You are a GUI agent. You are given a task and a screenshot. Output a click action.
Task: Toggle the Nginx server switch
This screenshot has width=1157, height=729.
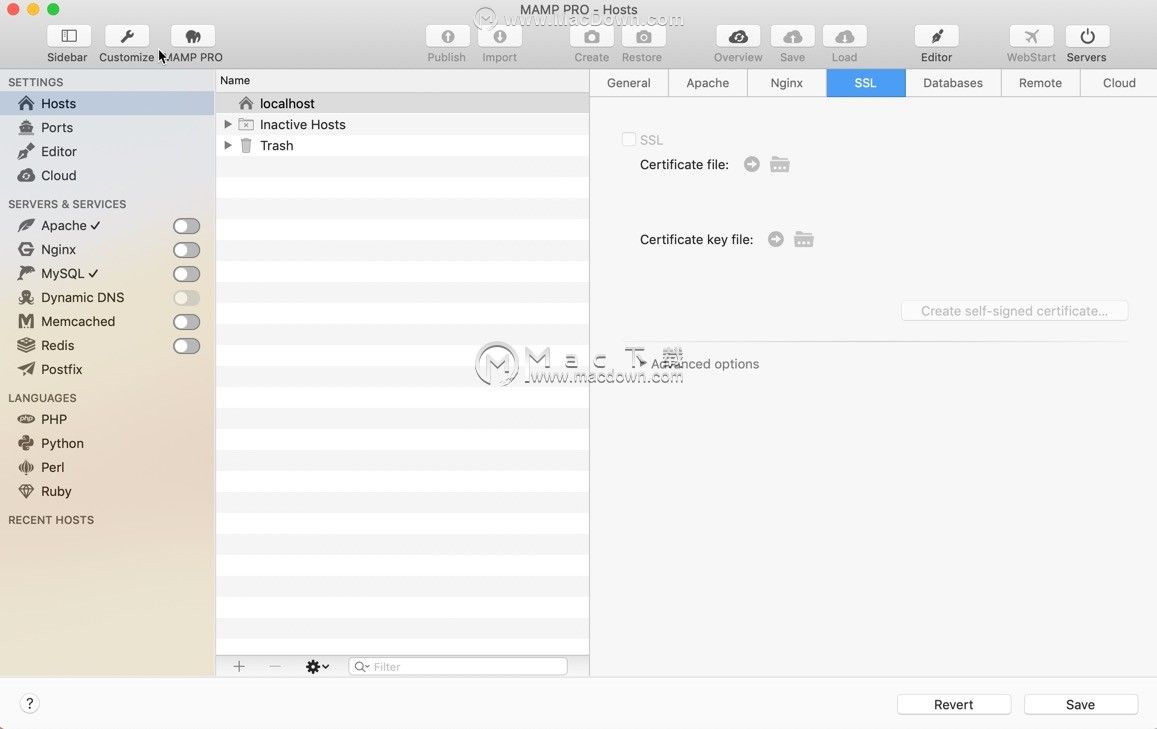pos(187,250)
